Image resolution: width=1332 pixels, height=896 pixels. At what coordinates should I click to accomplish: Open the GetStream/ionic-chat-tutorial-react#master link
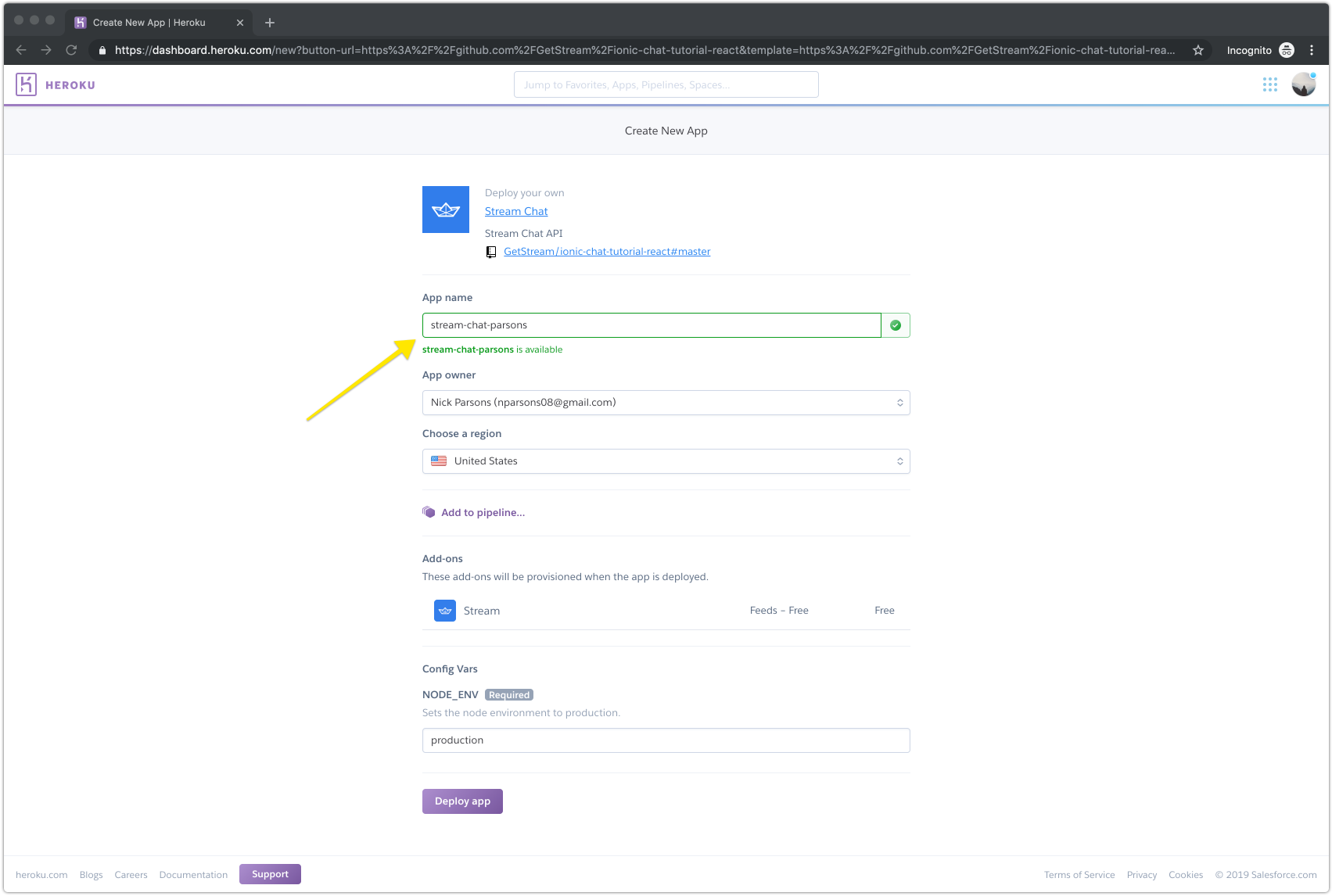(607, 252)
